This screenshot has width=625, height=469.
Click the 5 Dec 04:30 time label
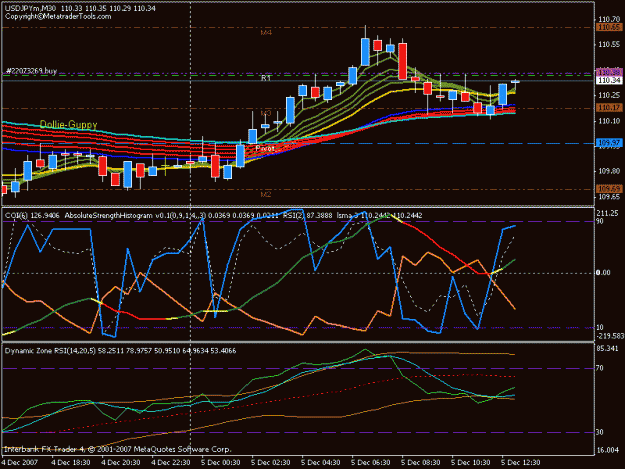pyautogui.click(x=321, y=463)
